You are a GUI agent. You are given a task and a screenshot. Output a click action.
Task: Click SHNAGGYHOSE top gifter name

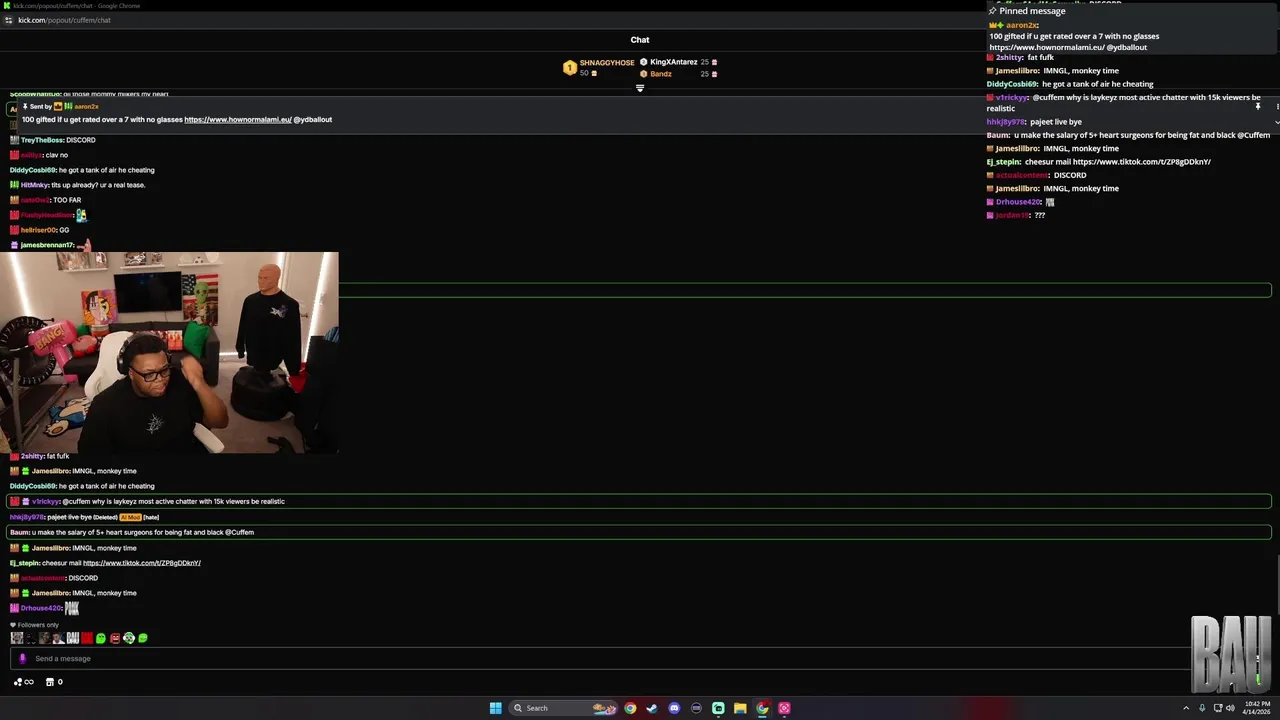(607, 62)
